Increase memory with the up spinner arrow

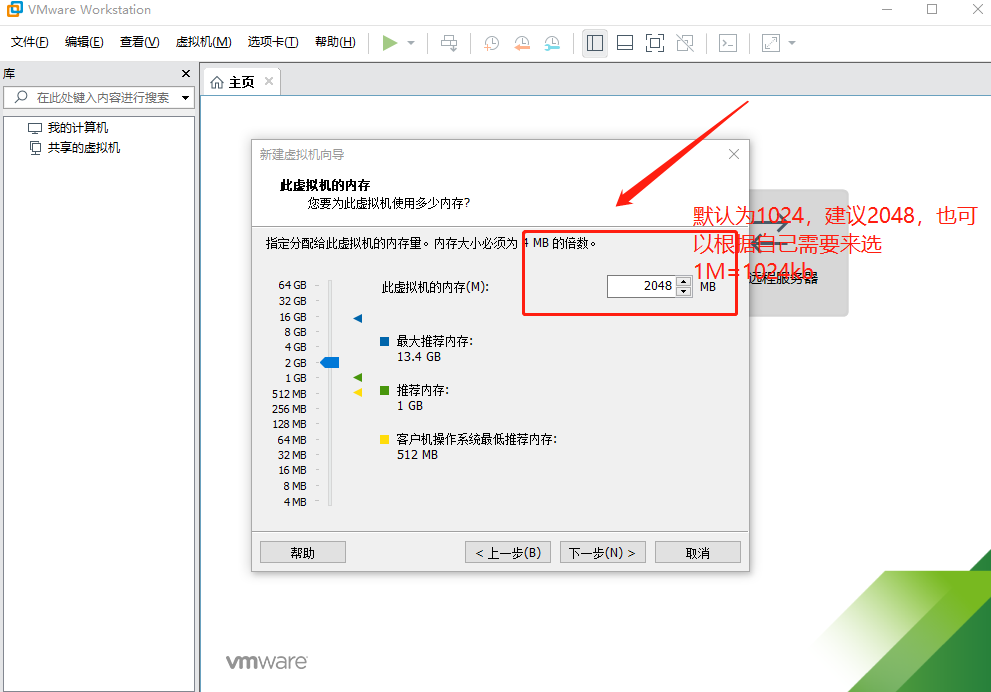coord(684,281)
